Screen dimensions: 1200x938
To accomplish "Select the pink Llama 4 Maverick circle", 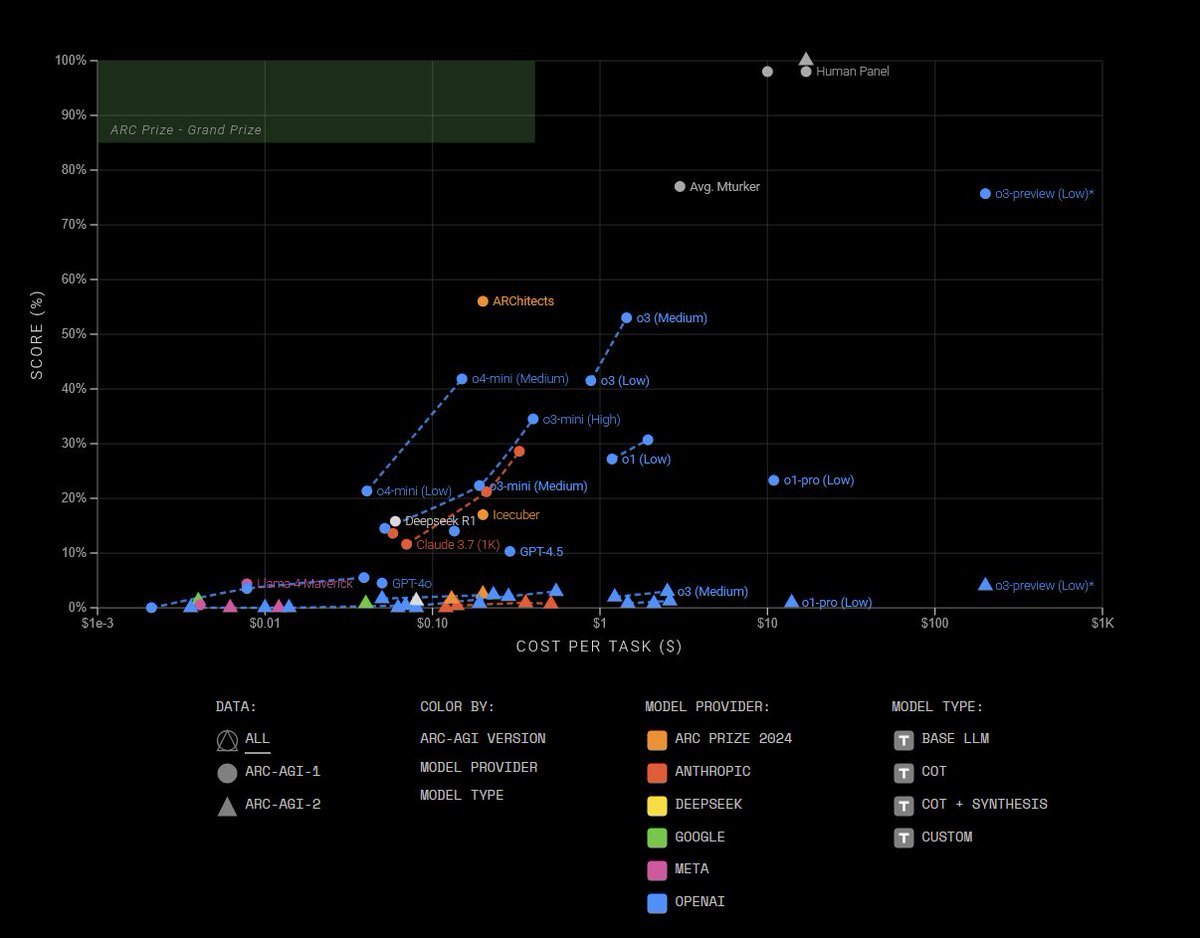I will (247, 584).
